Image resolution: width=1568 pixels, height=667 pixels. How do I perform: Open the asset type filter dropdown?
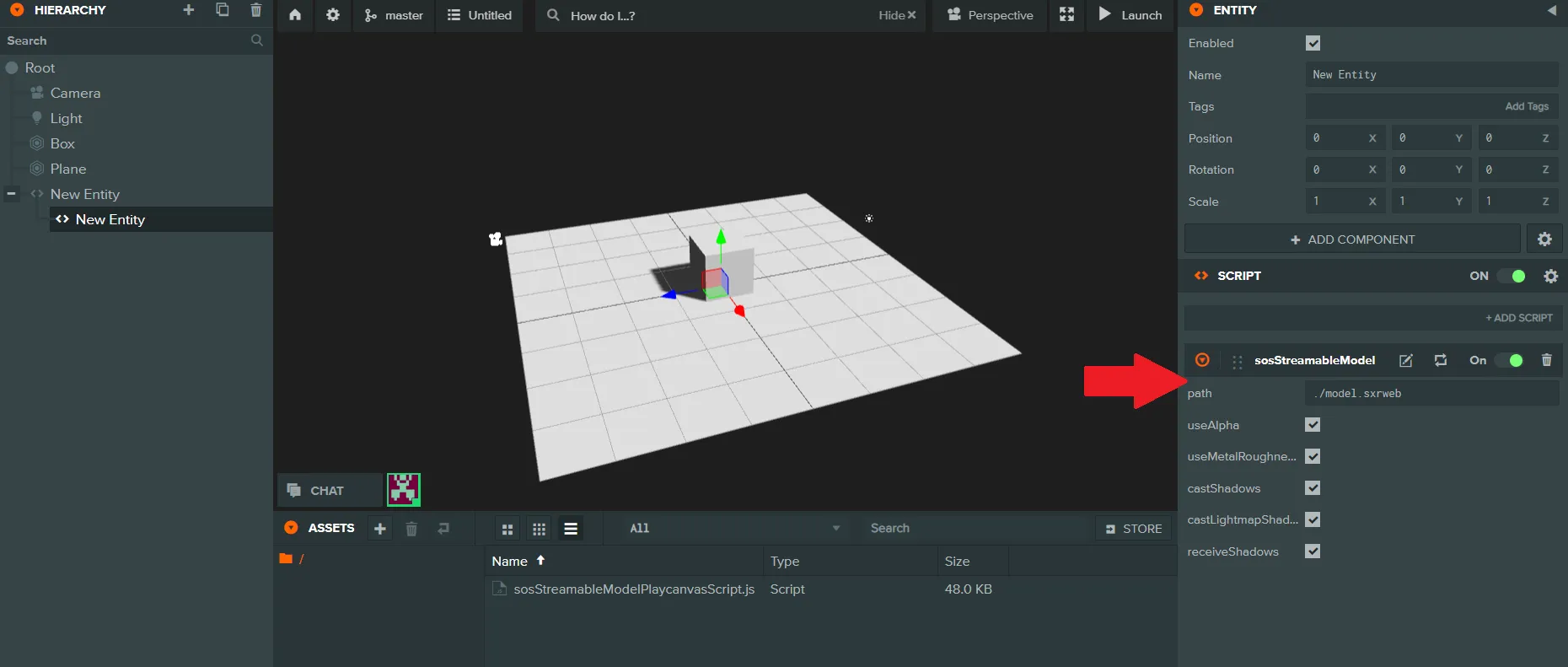[x=735, y=529]
